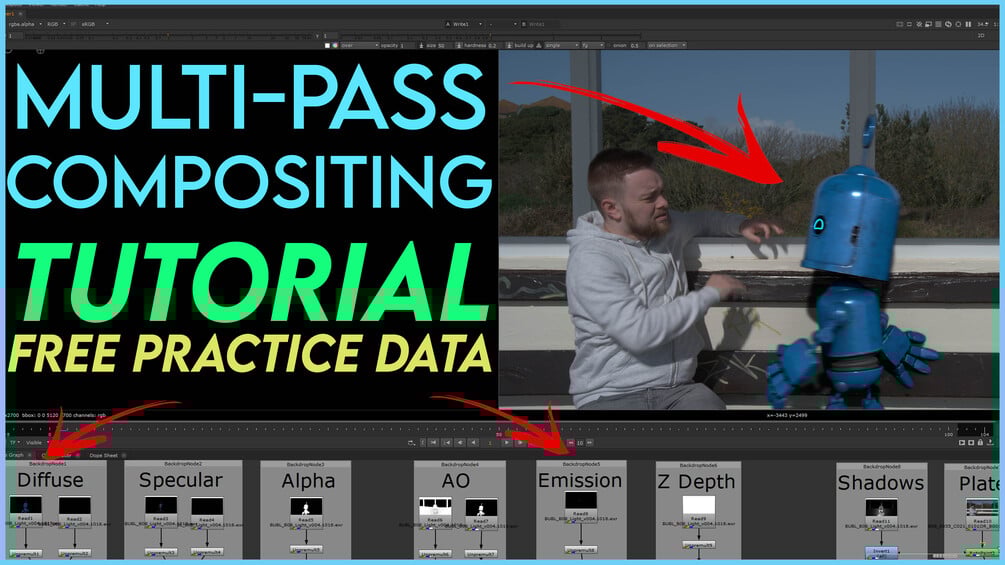1005x565 pixels.
Task: Click the pause viewer updates icon
Action: 968,24
